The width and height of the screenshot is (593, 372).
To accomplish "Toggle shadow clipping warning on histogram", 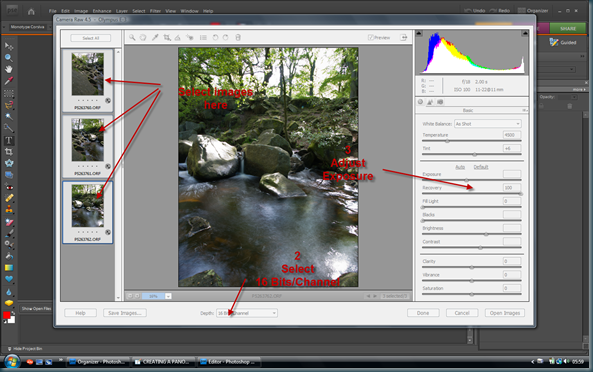I will coord(419,34).
